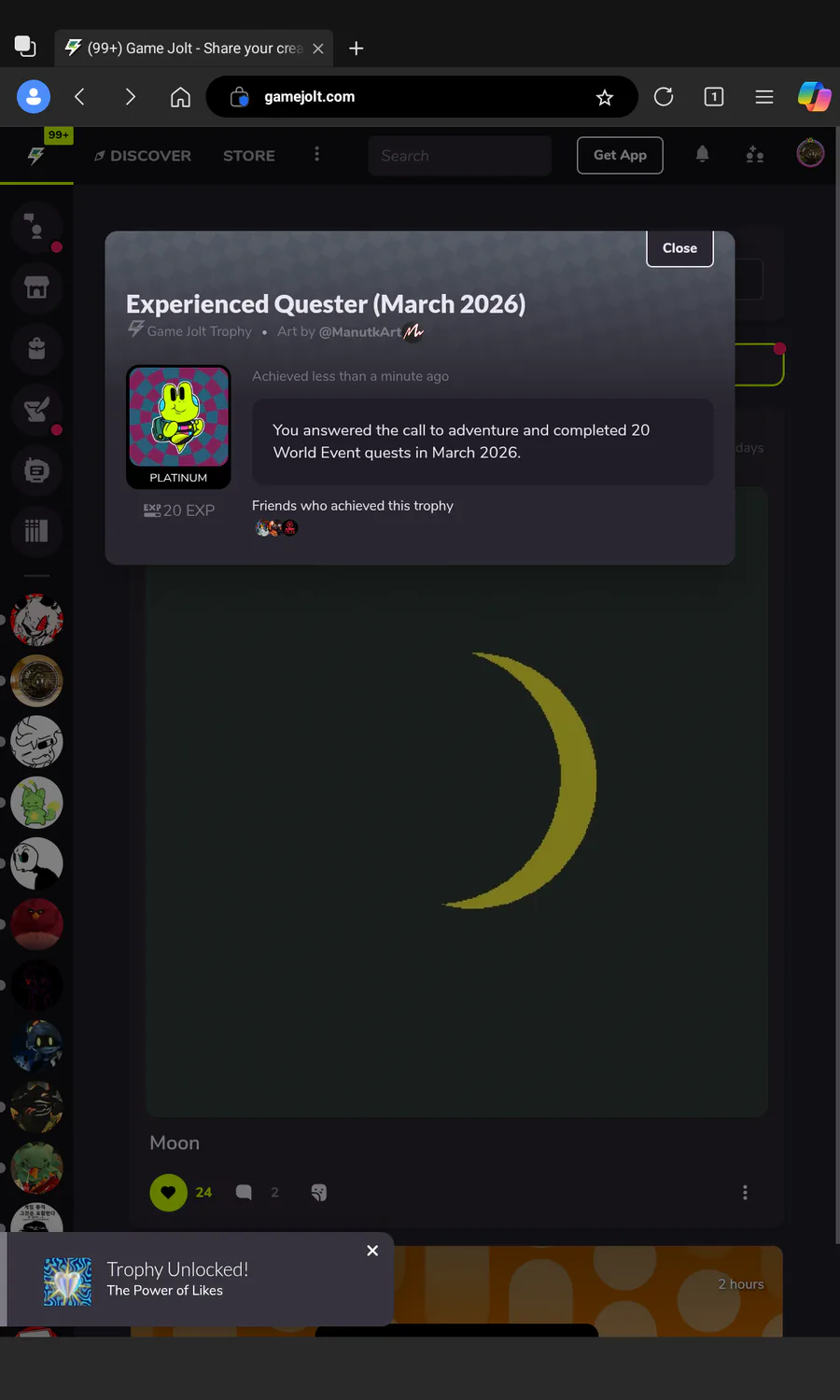
Task: Open the @ManutkArt artist link
Action: tap(360, 331)
